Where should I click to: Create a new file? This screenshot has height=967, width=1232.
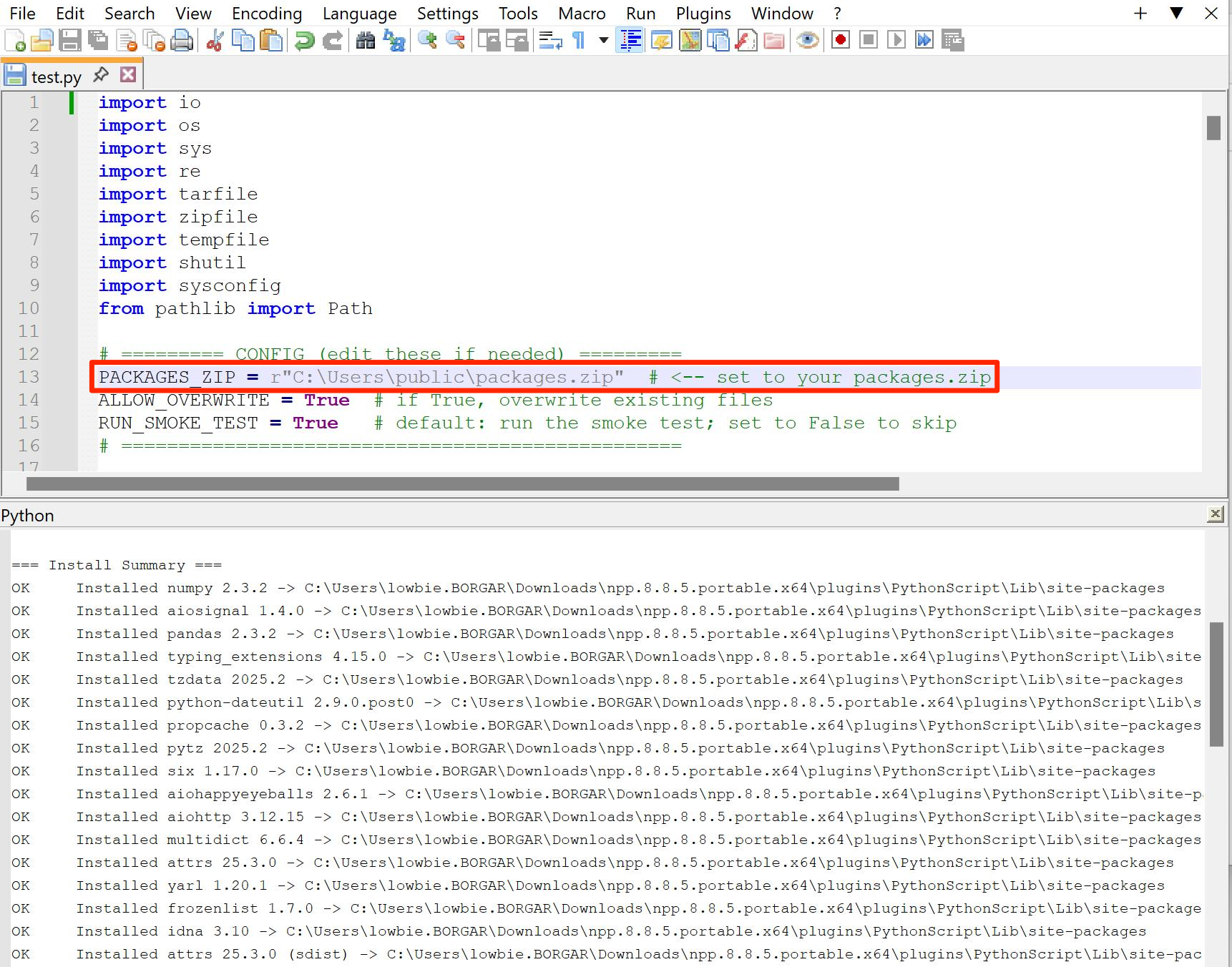click(x=14, y=40)
